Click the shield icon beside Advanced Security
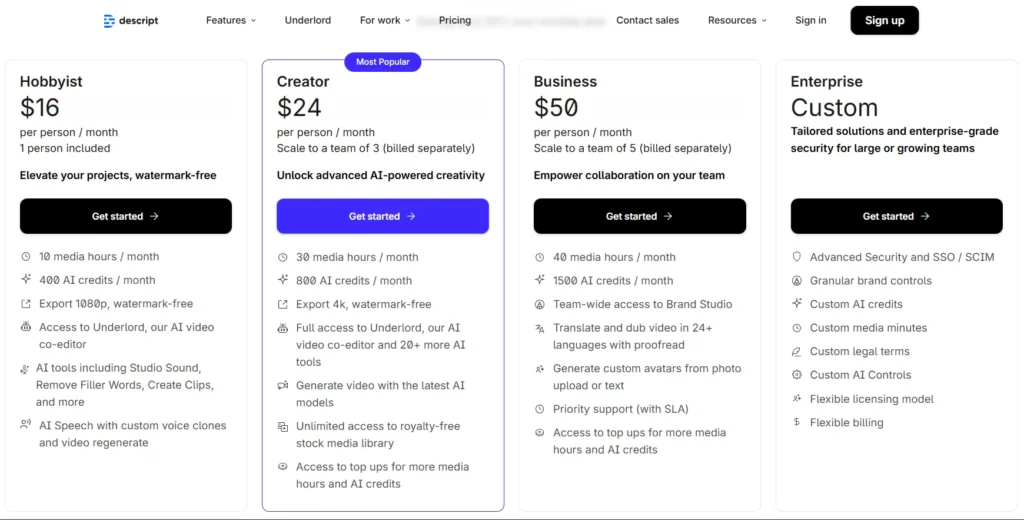Screen dimensions: 1024x520 [797, 257]
